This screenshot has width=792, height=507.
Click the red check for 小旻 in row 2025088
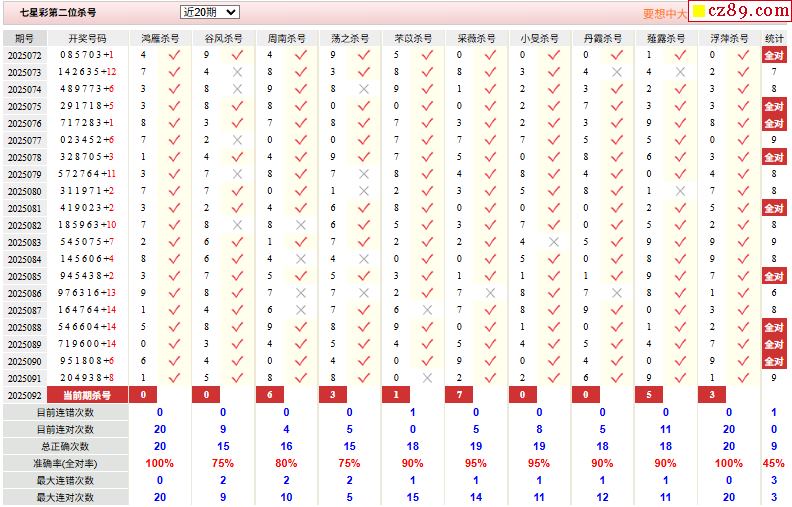pos(554,327)
